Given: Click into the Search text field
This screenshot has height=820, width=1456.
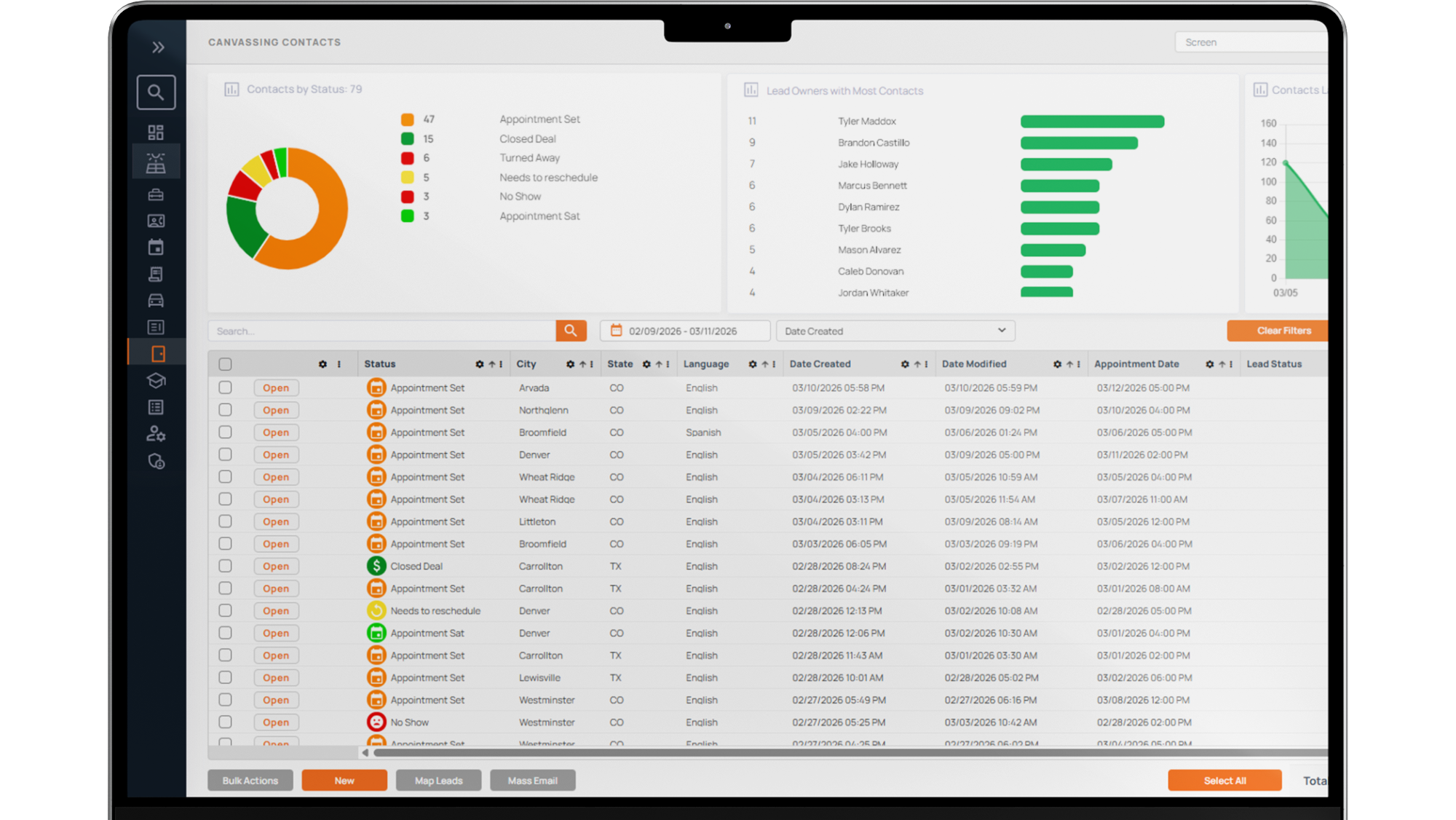Looking at the screenshot, I should (x=382, y=331).
